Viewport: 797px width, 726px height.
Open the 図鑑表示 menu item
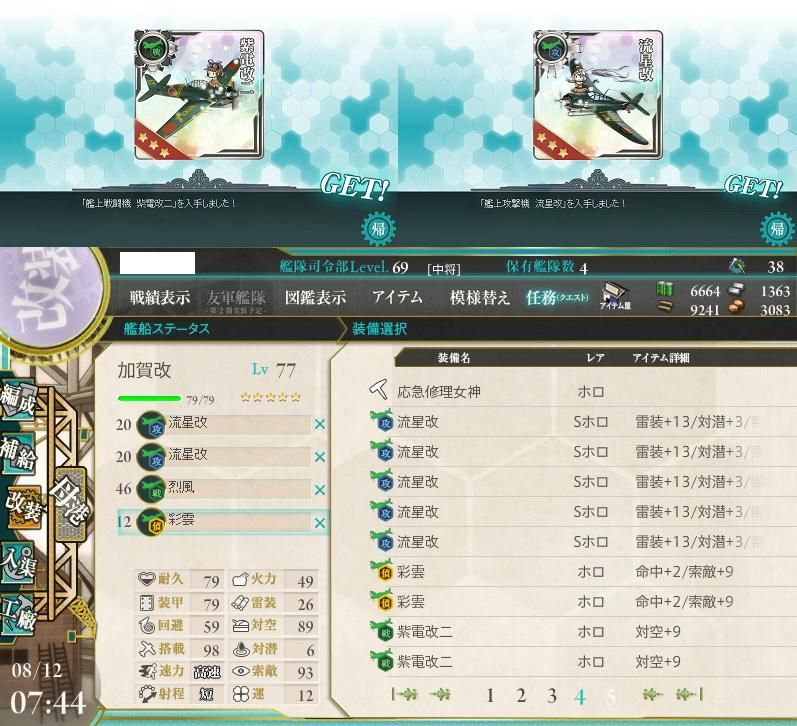315,297
